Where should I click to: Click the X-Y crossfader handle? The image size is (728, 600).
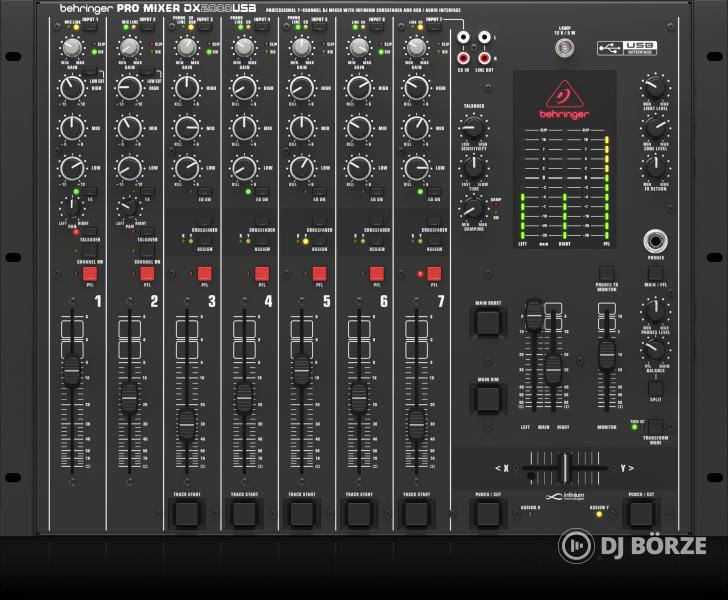click(565, 468)
